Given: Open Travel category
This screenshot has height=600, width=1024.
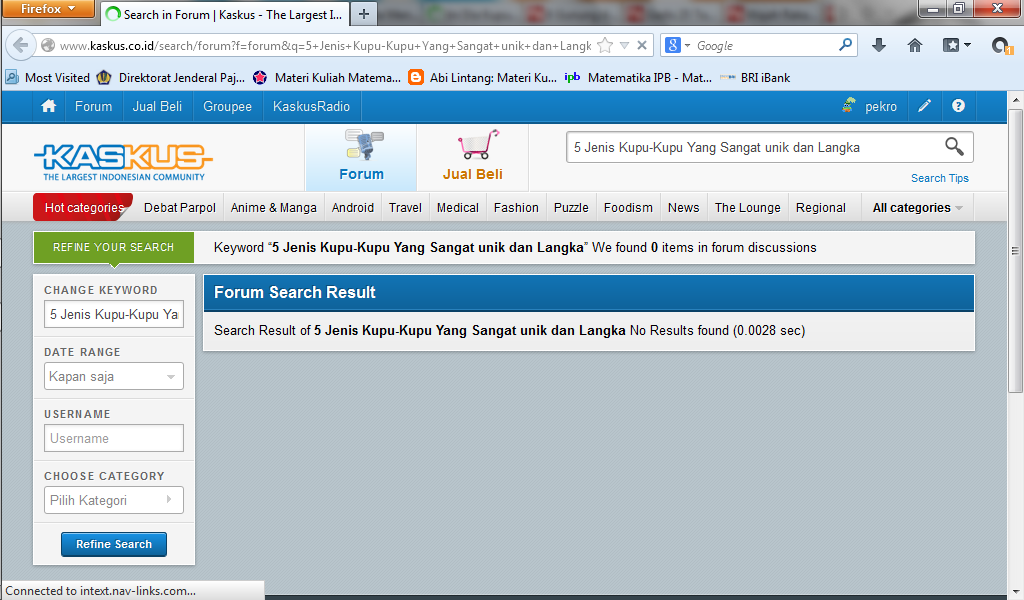Looking at the screenshot, I should [x=406, y=208].
